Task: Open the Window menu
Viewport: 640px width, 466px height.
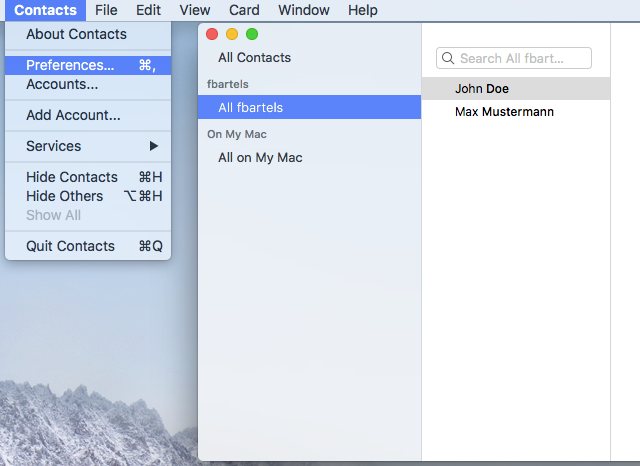Action: 304,10
